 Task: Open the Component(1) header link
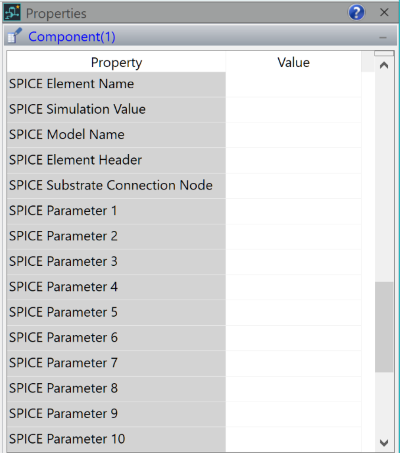tap(72, 36)
